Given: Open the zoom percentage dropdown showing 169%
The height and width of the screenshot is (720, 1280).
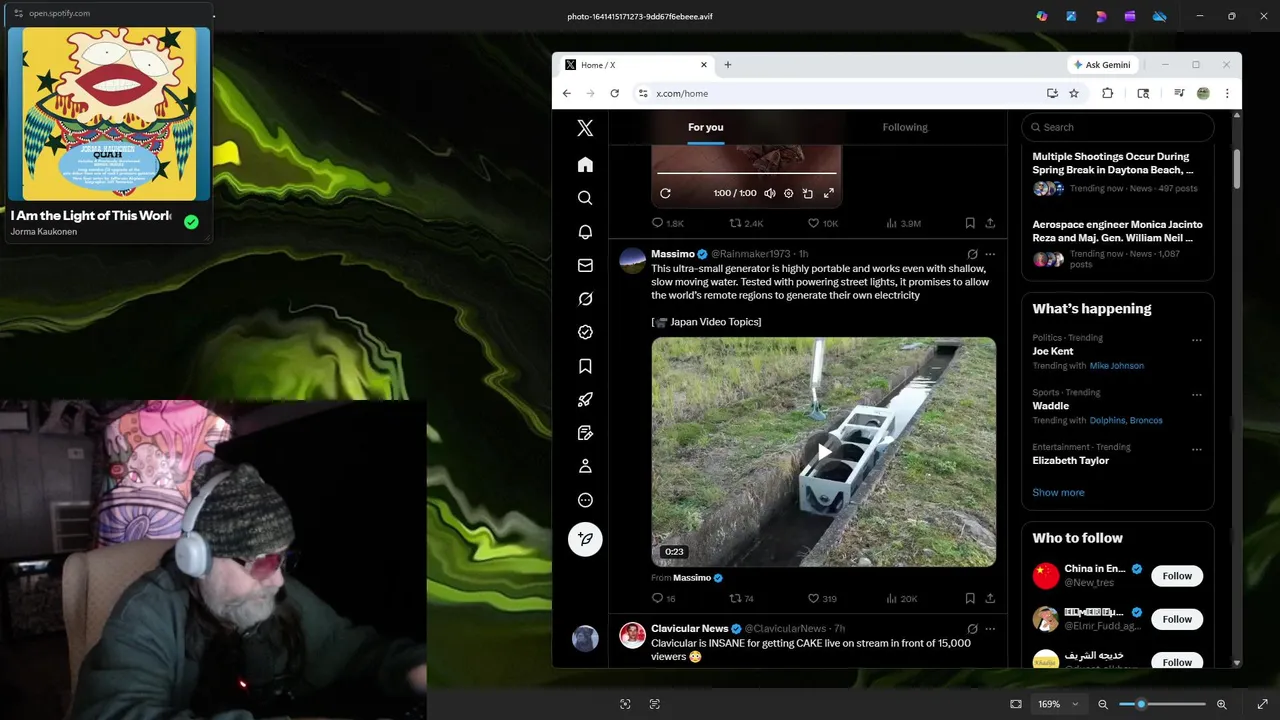Looking at the screenshot, I should tap(1058, 704).
